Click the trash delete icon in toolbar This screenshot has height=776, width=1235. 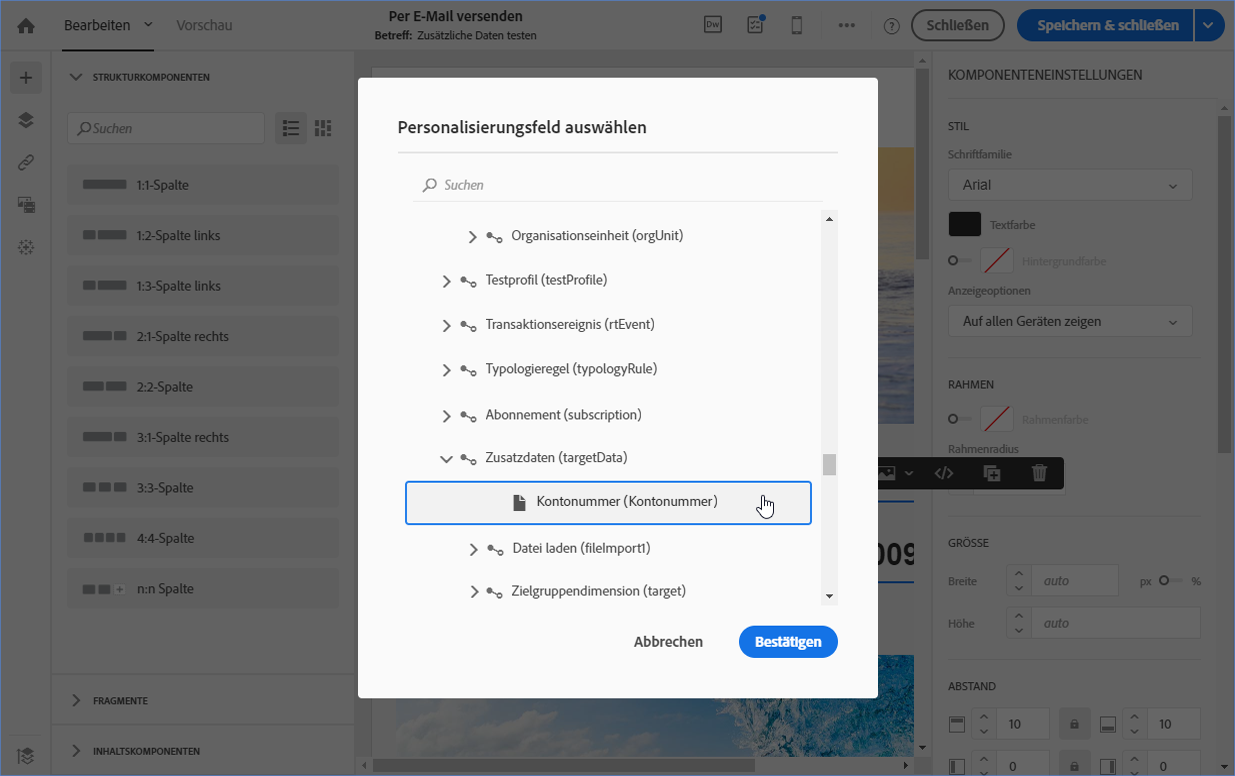[1040, 473]
